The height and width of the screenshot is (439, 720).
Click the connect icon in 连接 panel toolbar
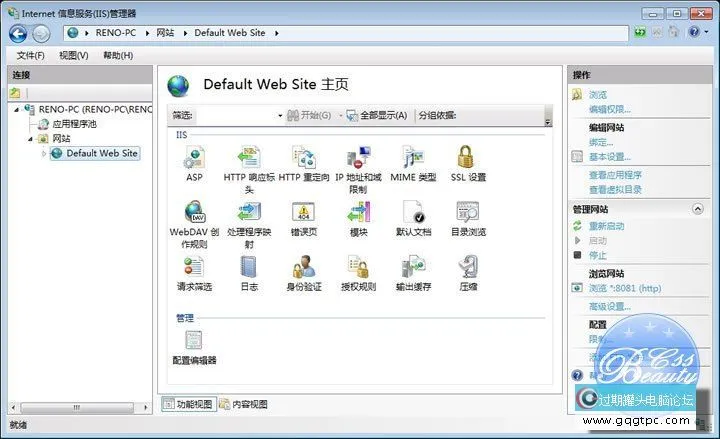[15, 93]
